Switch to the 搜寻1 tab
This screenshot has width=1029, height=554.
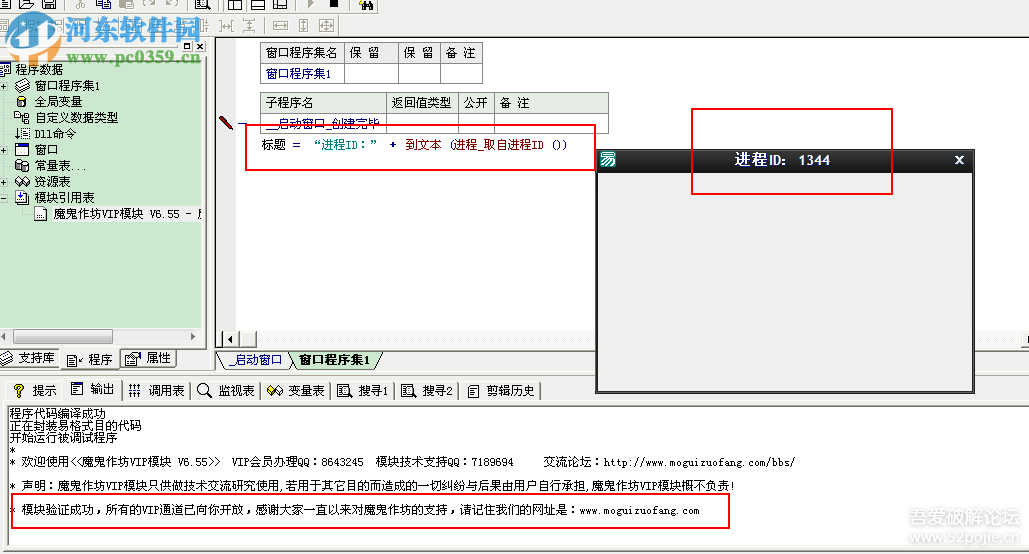click(x=363, y=391)
